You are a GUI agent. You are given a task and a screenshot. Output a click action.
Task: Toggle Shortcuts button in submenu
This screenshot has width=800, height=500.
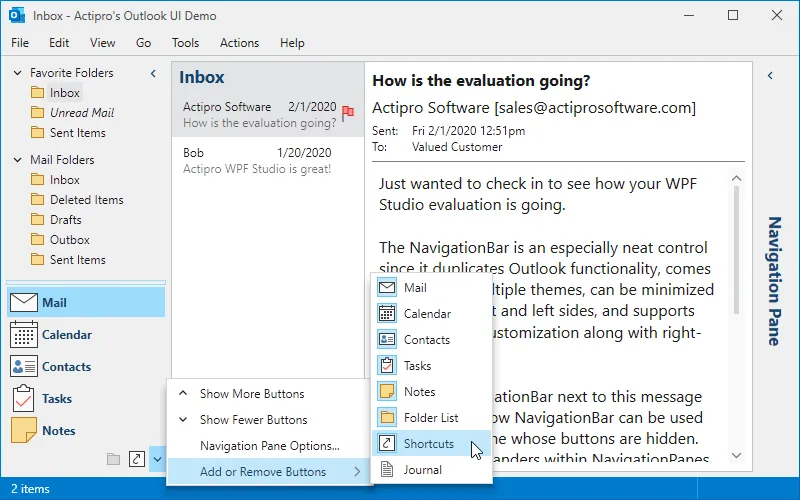[432, 443]
